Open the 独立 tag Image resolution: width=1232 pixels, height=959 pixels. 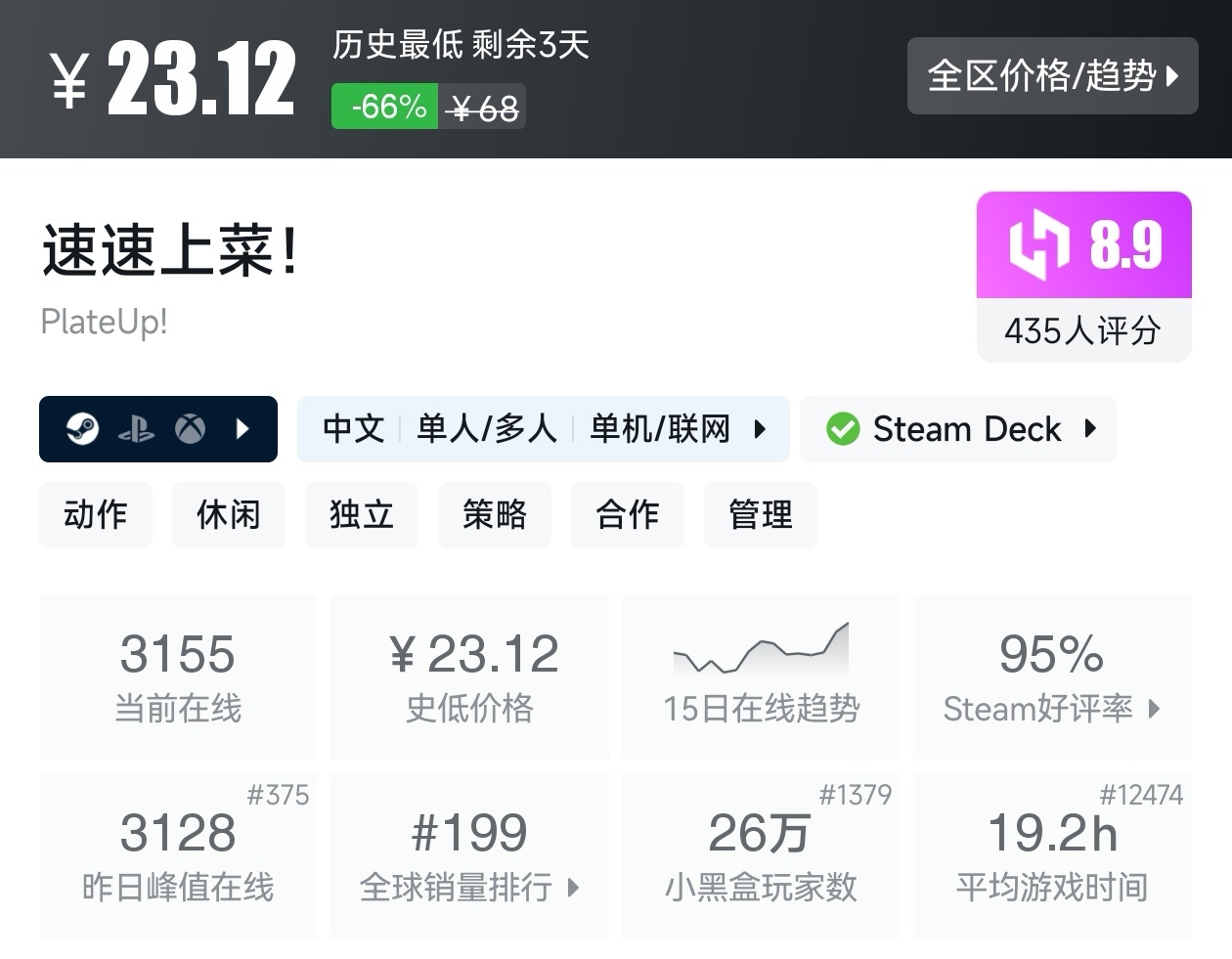(x=362, y=514)
